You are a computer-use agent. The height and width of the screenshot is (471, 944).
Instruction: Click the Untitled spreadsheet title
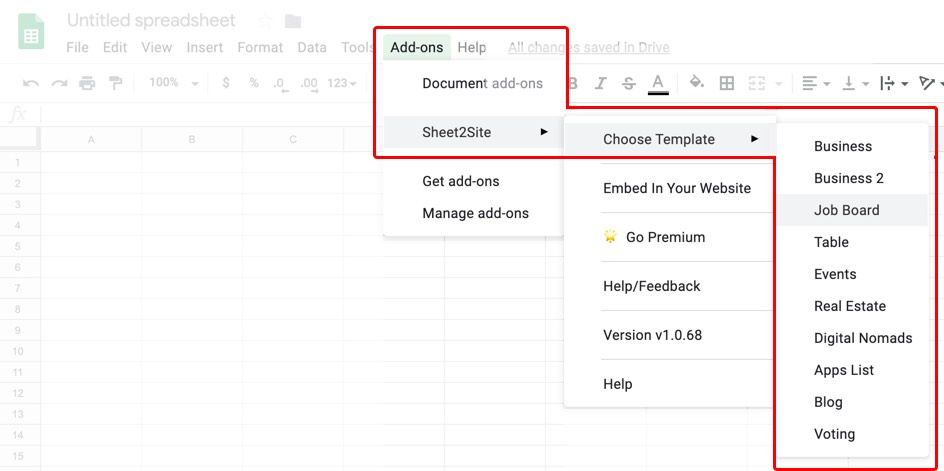click(x=151, y=20)
